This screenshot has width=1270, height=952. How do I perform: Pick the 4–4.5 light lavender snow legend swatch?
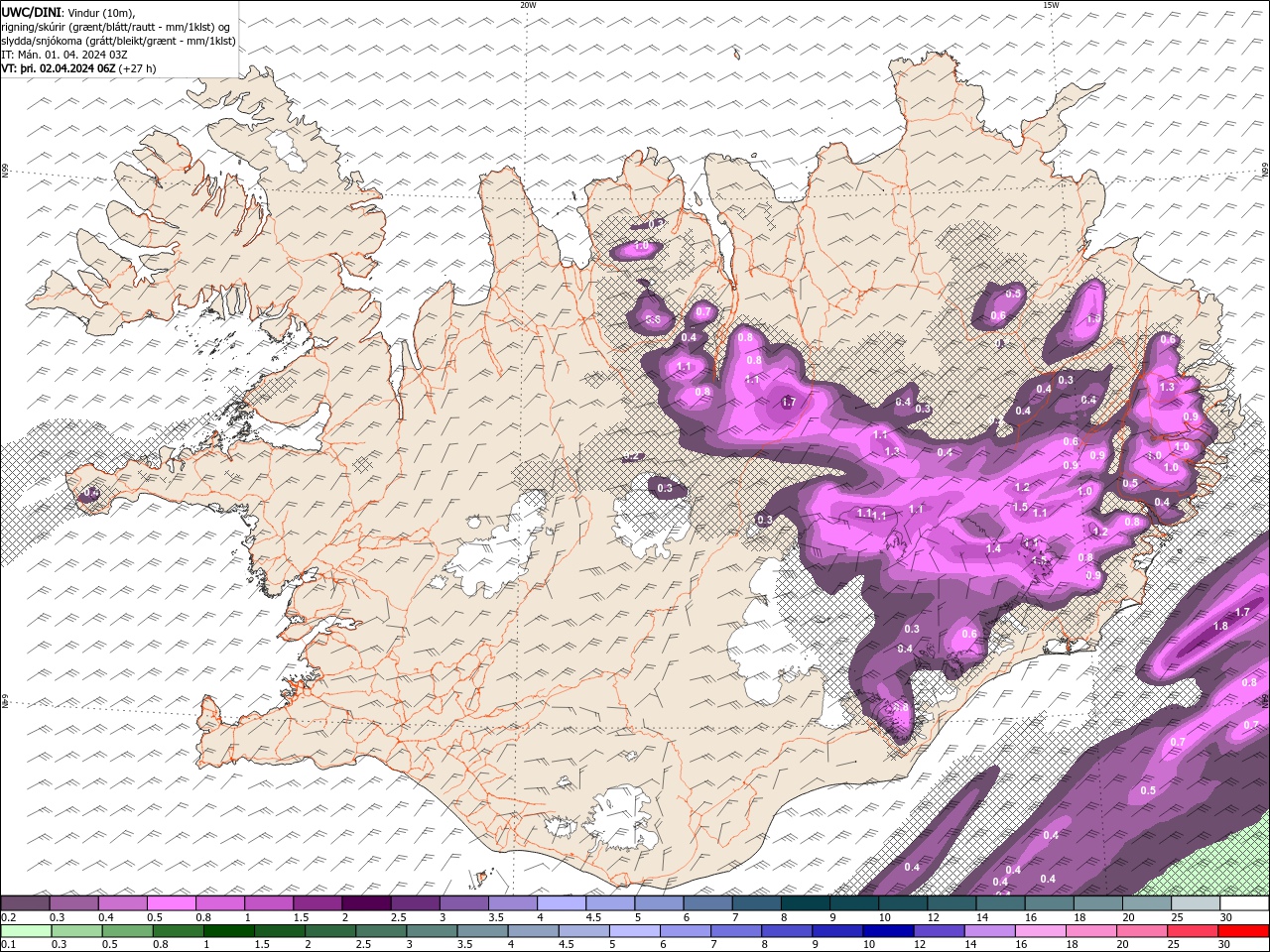click(x=562, y=903)
